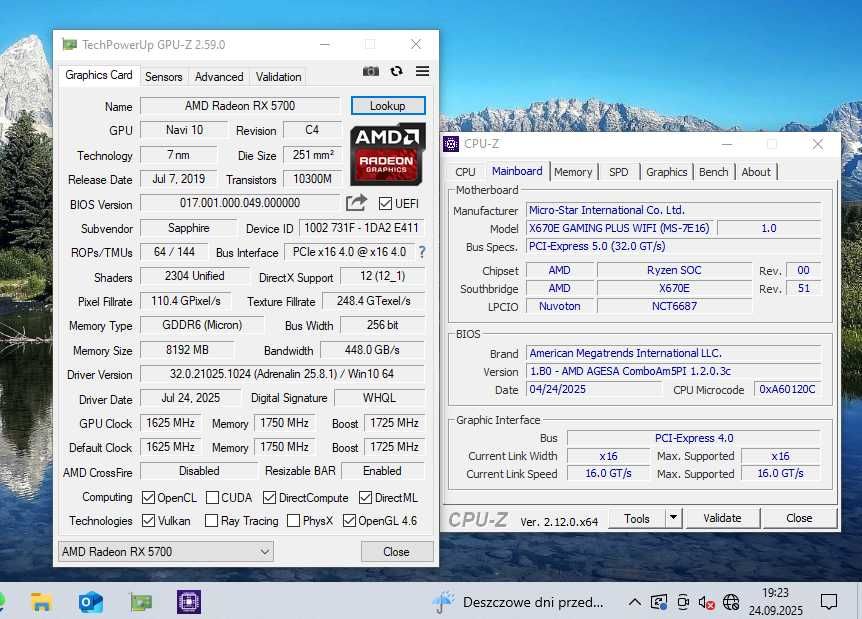Click the Bus Interface question mark

422,252
